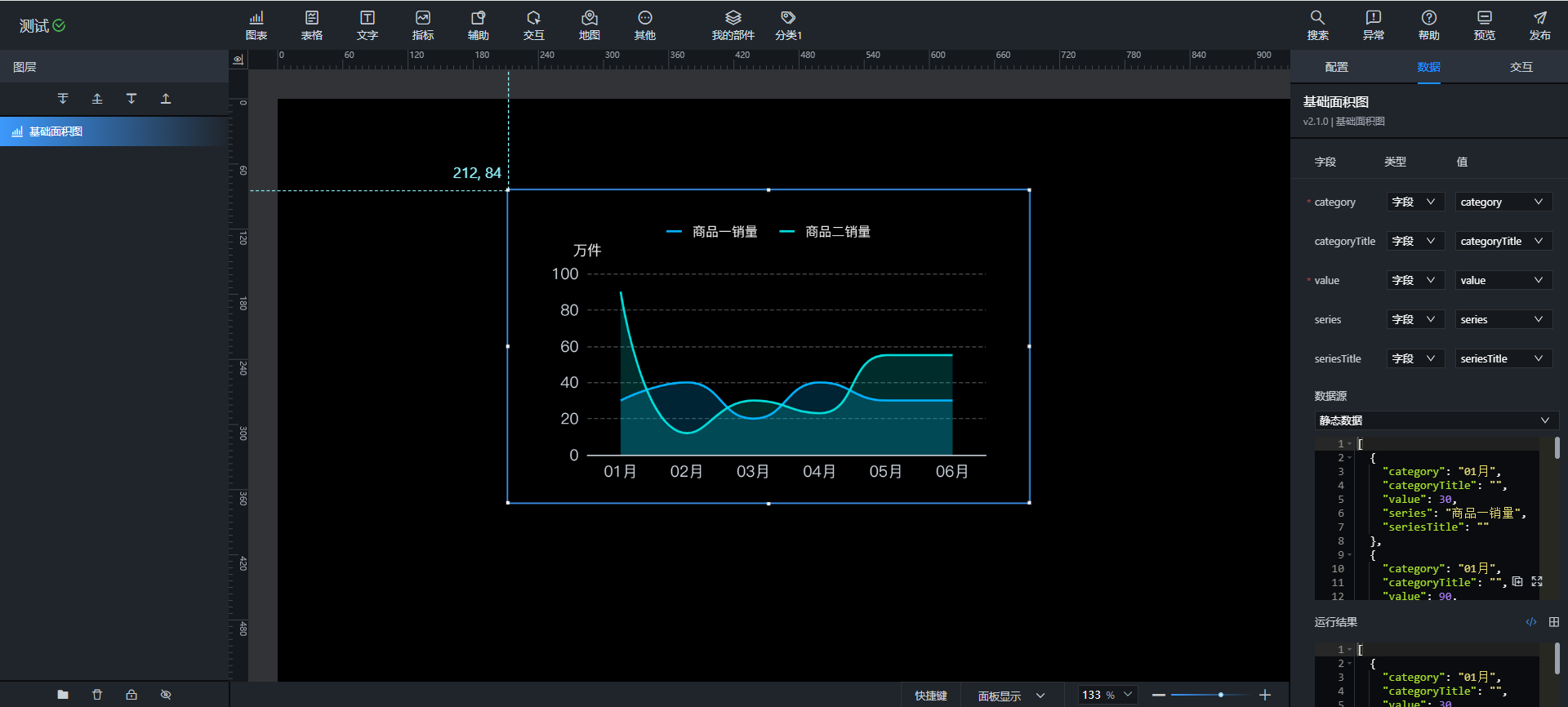Viewport: 1568px width, 707px height.
Task: Select the 基础面积图 layer in layer list
Action: tap(56, 131)
